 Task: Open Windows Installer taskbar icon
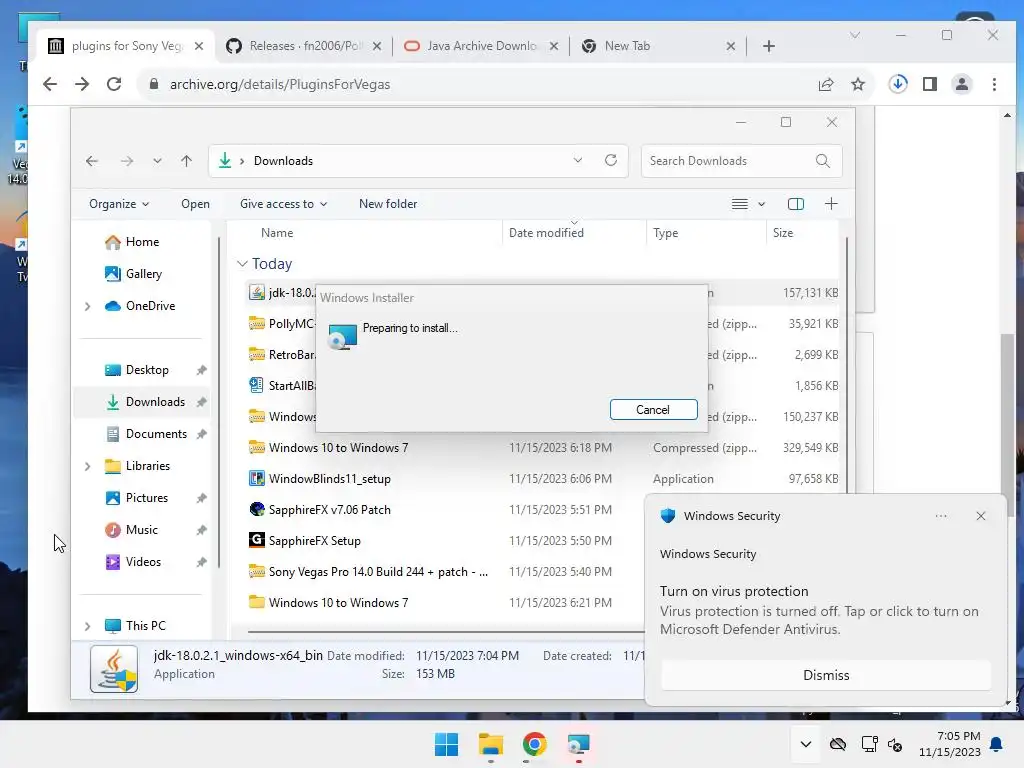(x=578, y=744)
